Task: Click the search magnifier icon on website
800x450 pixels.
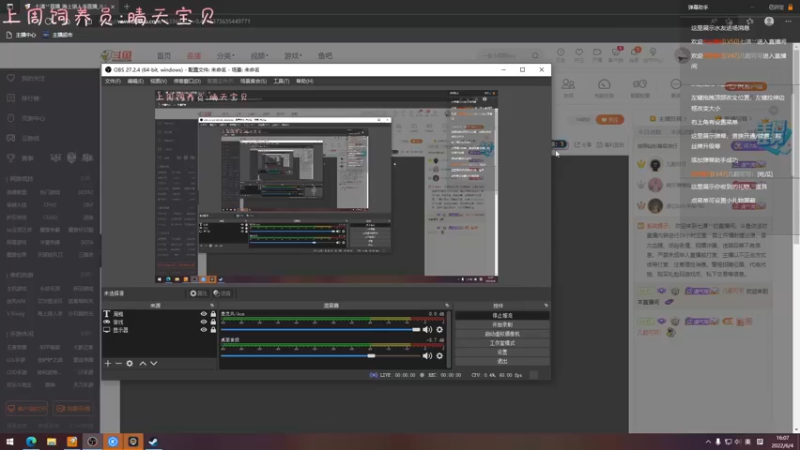Action: coord(535,55)
